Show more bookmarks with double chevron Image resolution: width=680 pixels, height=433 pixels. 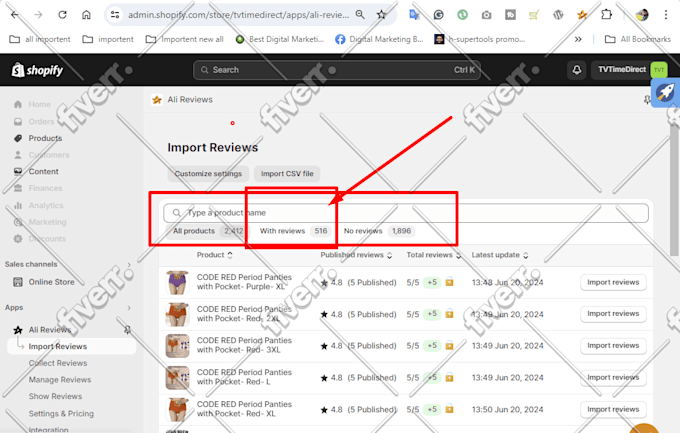[578, 39]
